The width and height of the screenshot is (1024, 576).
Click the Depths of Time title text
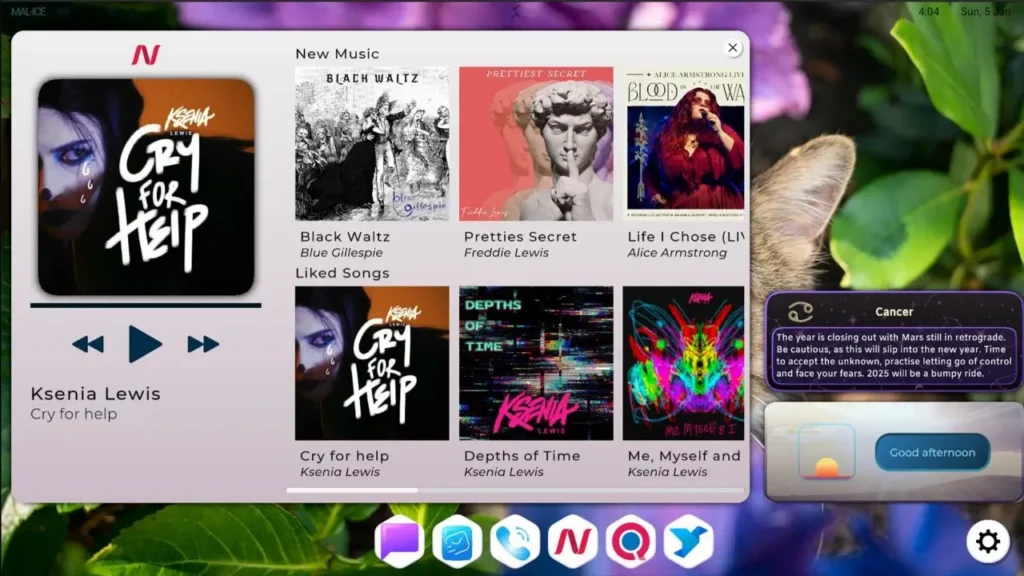[x=522, y=456]
